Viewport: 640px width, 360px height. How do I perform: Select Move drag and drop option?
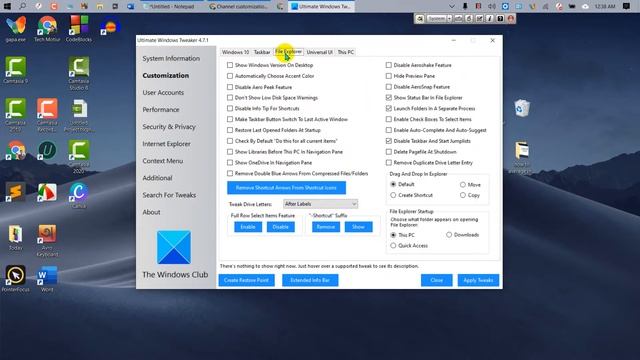pyautogui.click(x=462, y=184)
